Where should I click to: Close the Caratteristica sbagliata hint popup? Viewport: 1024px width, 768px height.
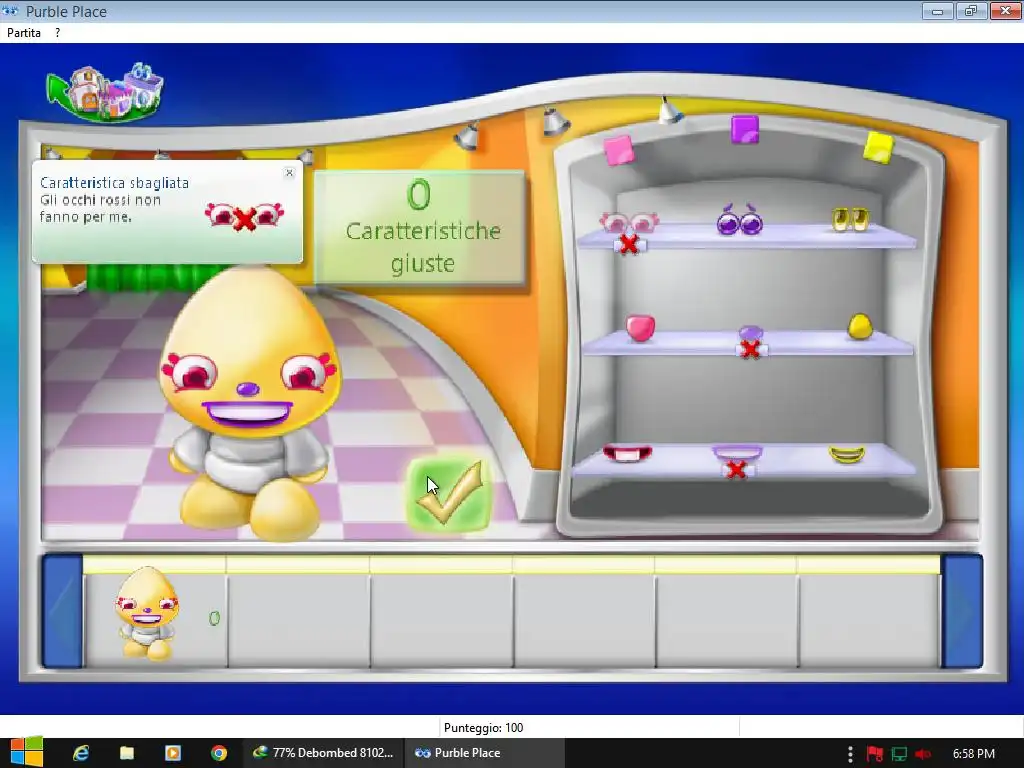click(x=289, y=173)
